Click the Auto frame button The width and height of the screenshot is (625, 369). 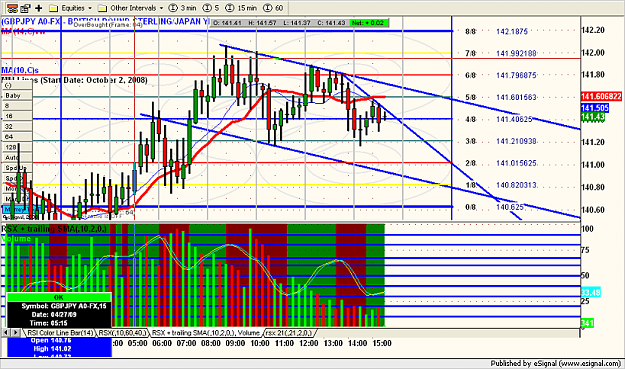coord(17,157)
